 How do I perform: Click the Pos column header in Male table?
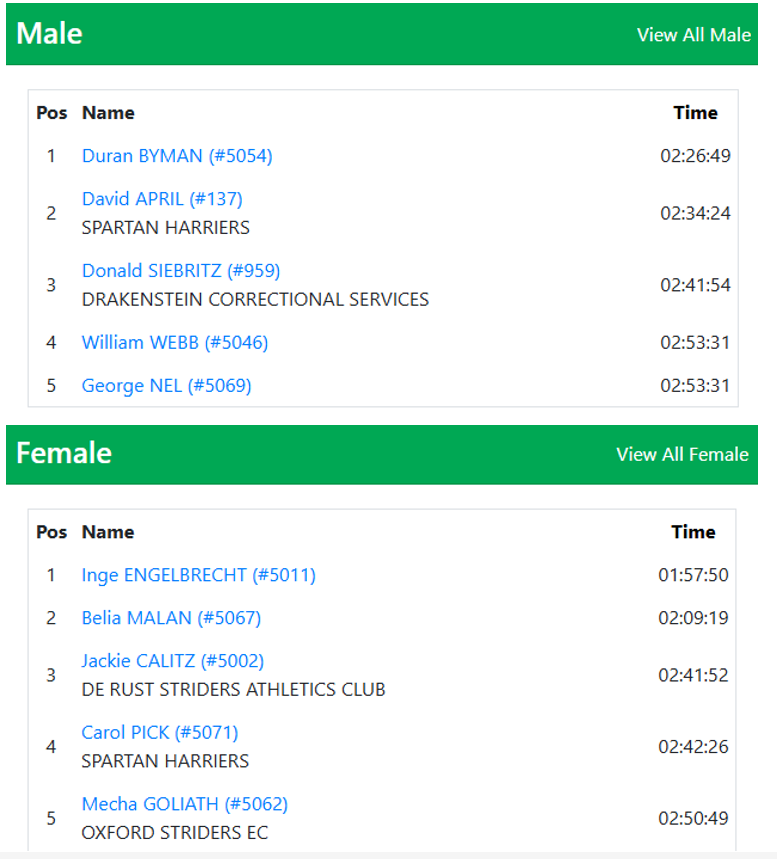pos(52,113)
